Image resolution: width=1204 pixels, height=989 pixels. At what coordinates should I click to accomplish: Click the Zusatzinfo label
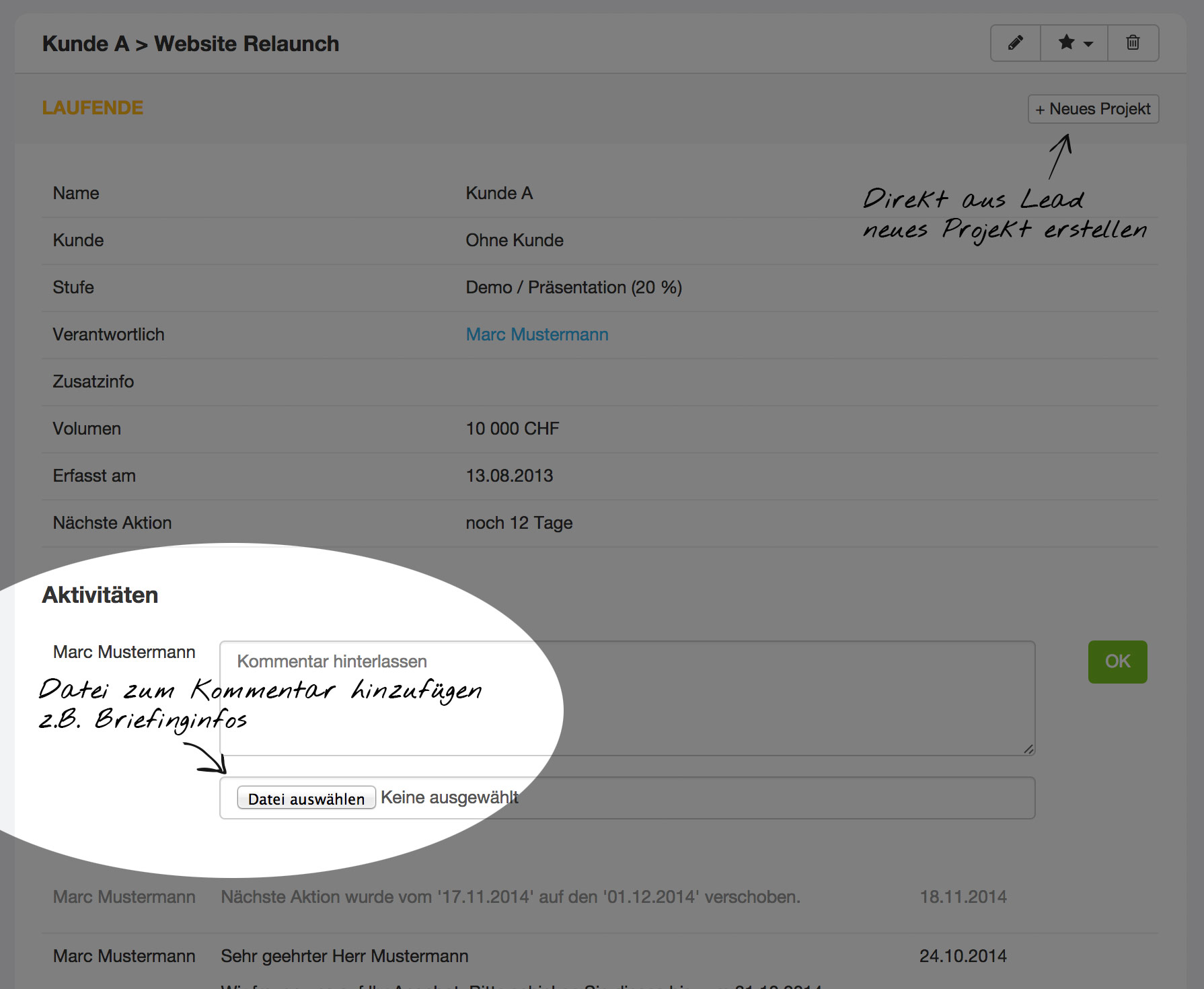click(x=93, y=381)
